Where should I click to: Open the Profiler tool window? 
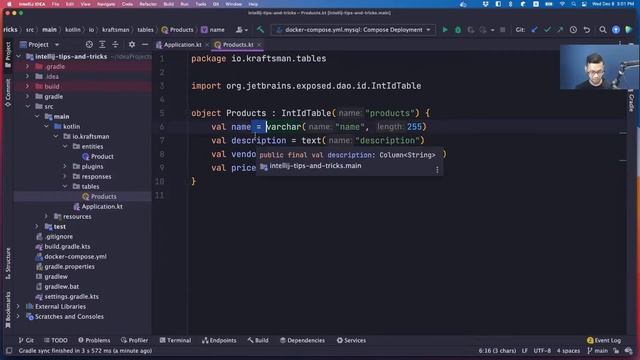tap(134, 340)
